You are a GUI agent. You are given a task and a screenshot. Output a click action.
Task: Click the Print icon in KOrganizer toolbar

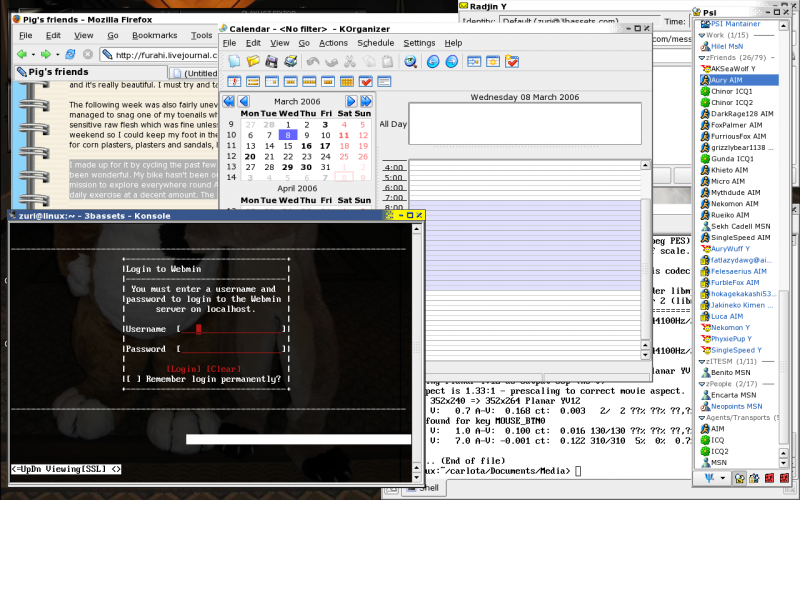tap(288, 62)
